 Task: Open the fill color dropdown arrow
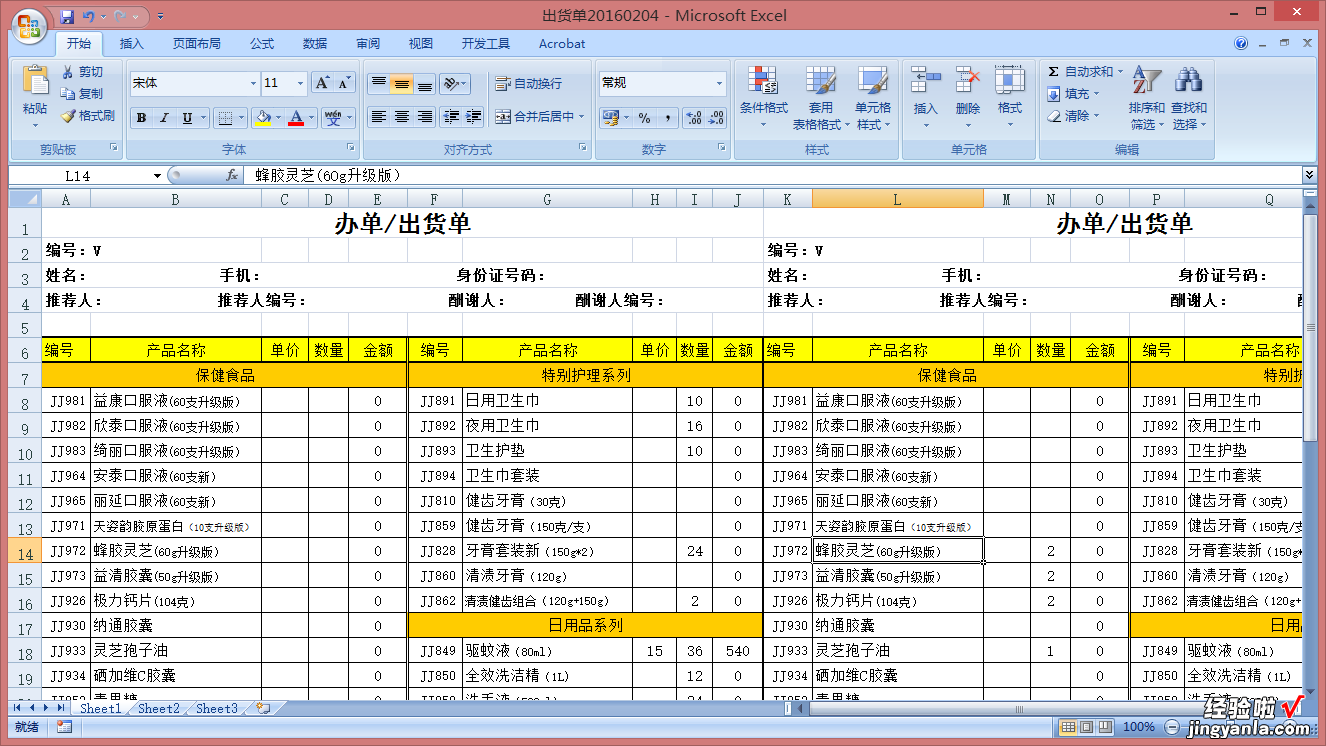pyautogui.click(x=278, y=118)
